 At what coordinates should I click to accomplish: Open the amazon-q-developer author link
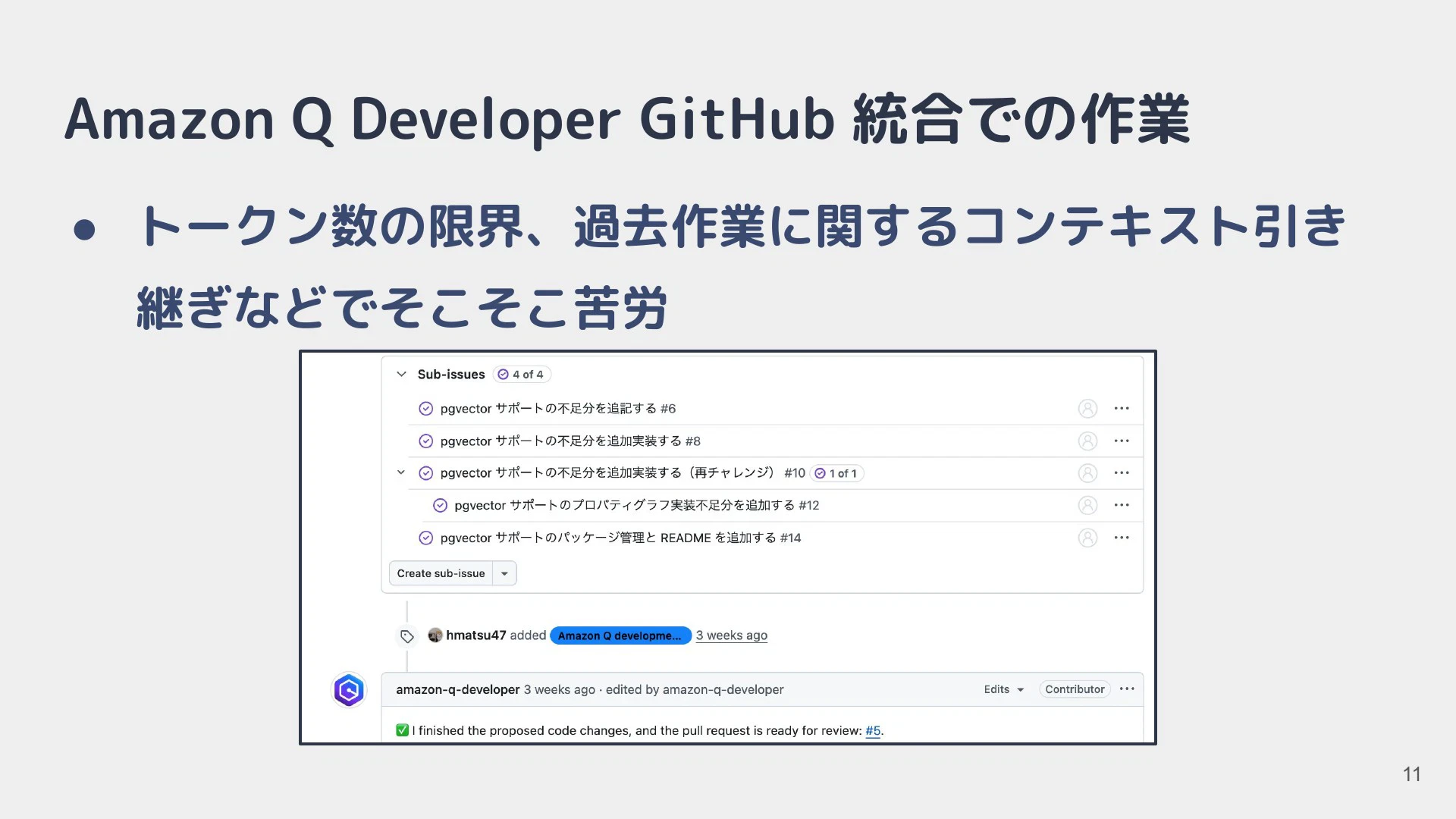pos(457,689)
